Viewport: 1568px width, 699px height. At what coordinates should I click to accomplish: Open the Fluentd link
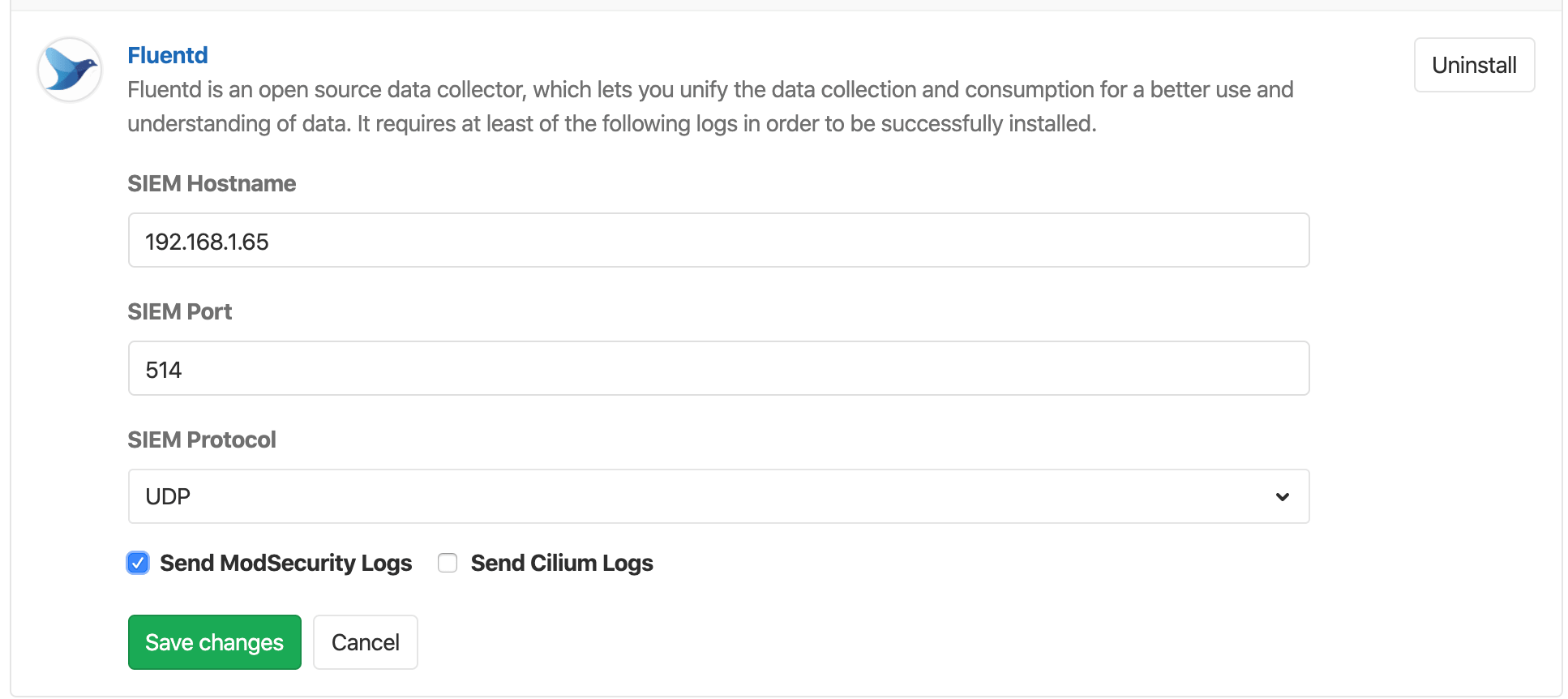point(167,55)
